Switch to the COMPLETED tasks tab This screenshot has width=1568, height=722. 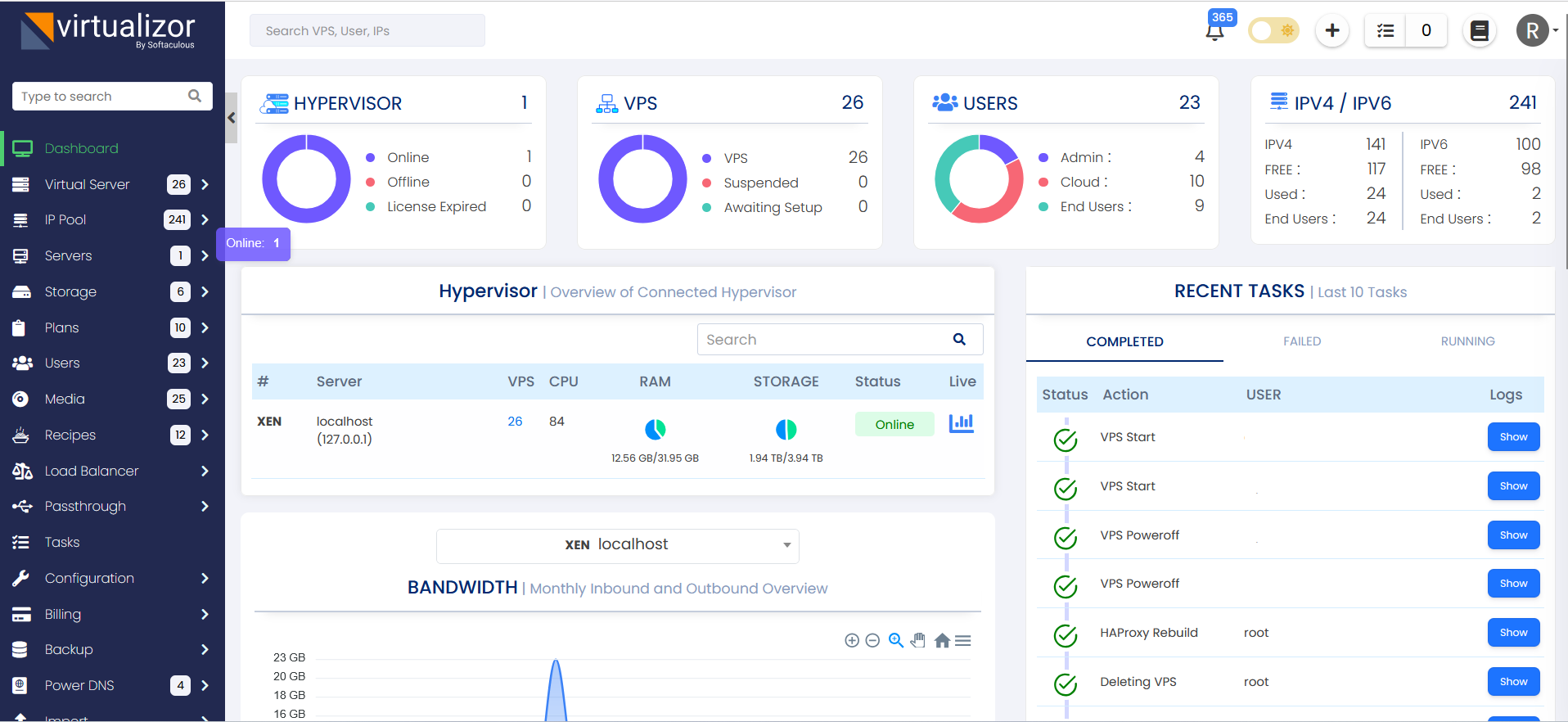[1124, 341]
